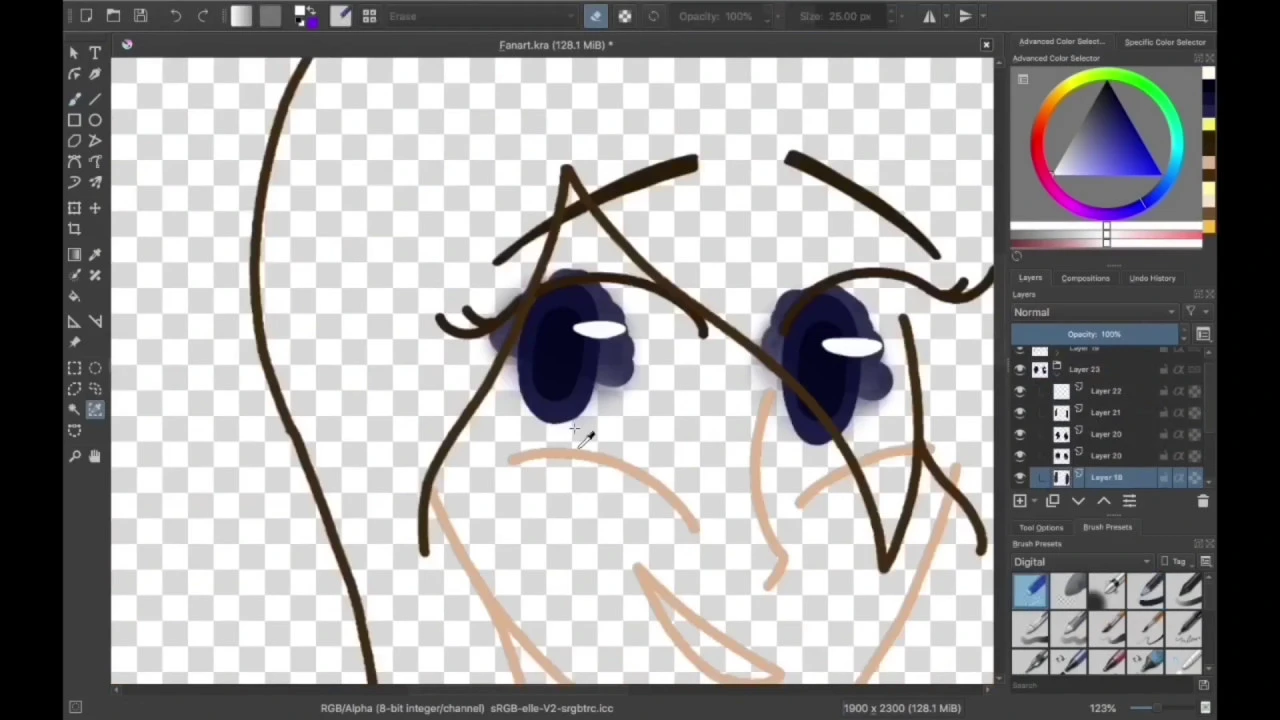Viewport: 1280px width, 720px height.
Task: Move the layer down with the down arrow
Action: pos(1078,501)
